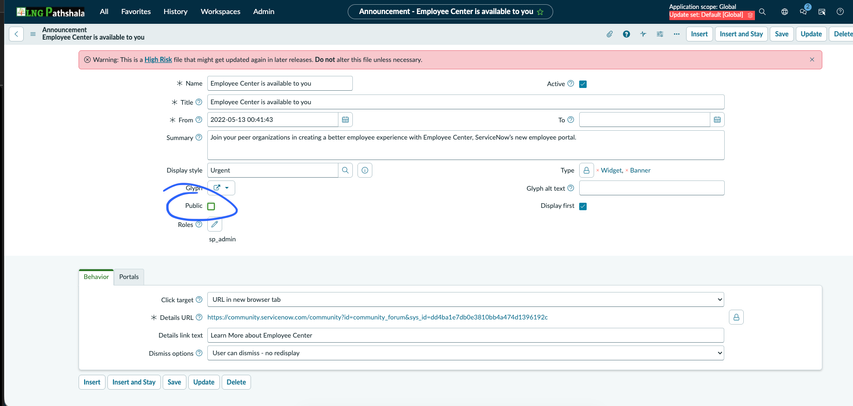Screen dimensions: 853x406
Task: Check the Public checkbox
Action: click(x=211, y=206)
